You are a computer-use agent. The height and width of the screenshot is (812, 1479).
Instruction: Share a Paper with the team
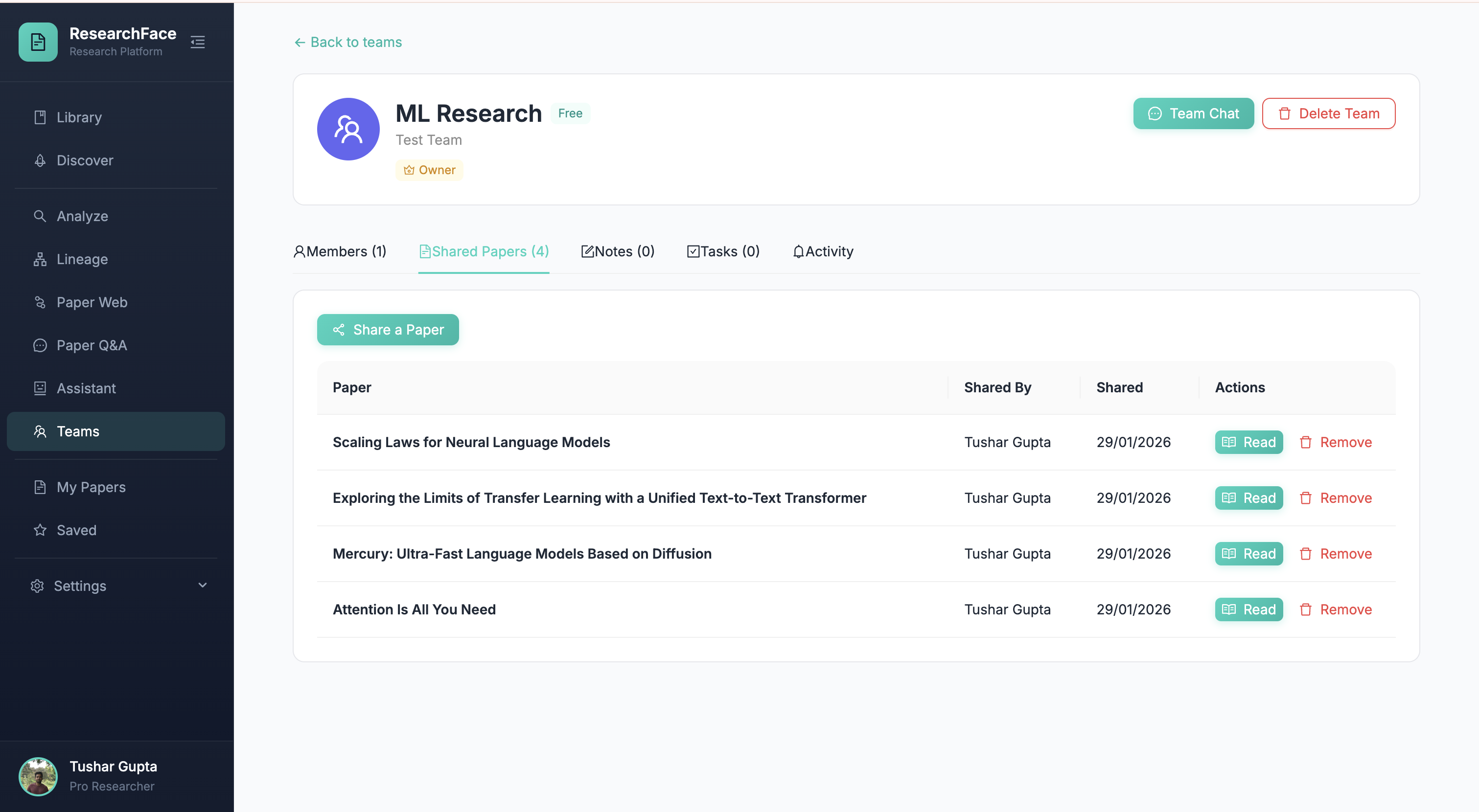coord(388,329)
